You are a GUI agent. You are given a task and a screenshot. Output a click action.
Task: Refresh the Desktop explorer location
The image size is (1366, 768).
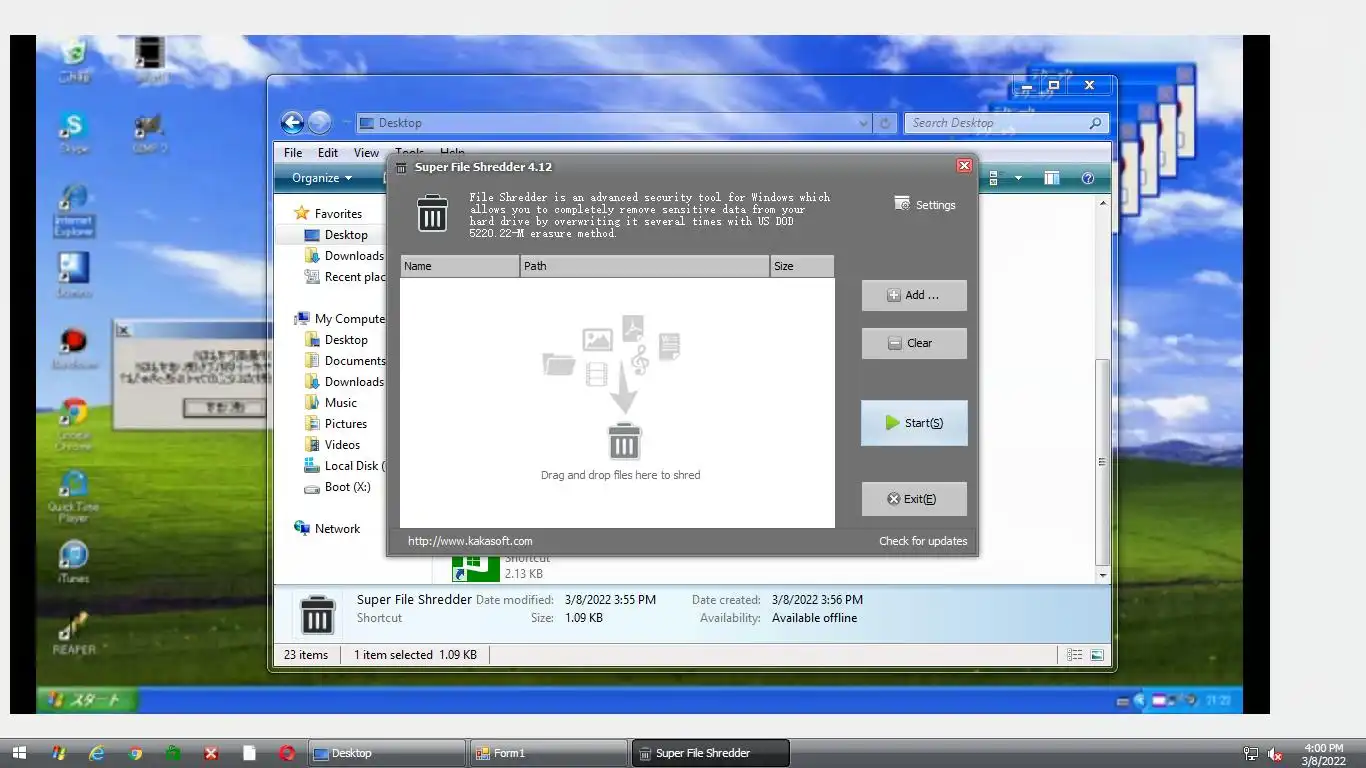point(884,123)
